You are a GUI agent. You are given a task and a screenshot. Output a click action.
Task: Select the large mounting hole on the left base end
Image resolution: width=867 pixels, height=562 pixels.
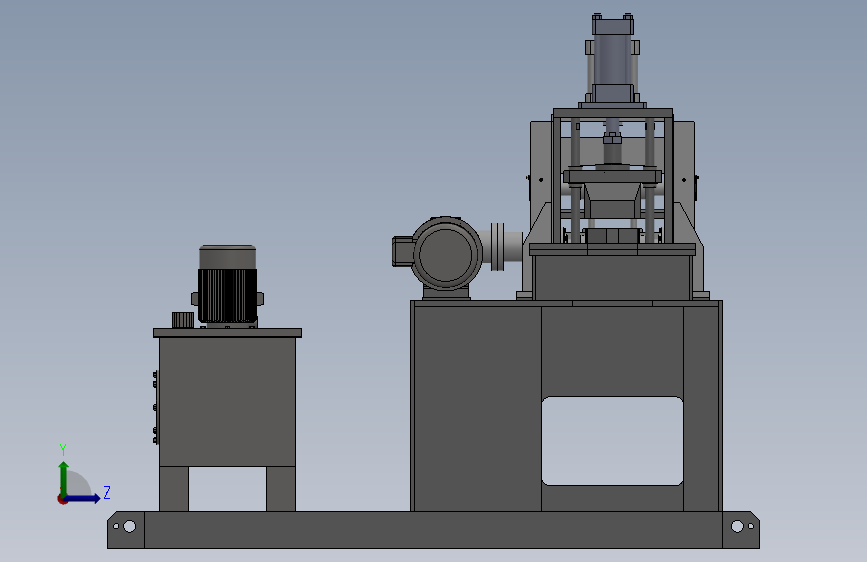129,526
